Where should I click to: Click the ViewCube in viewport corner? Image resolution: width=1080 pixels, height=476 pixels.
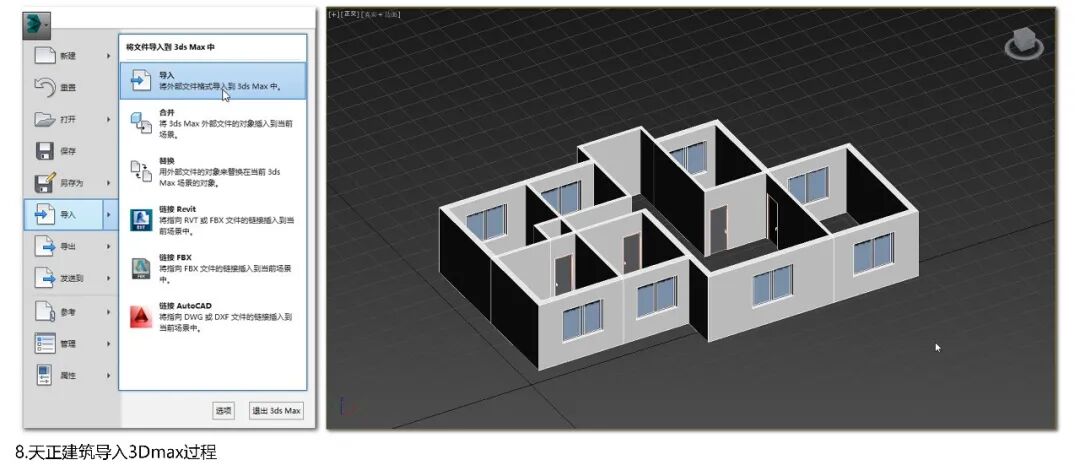1024,43
